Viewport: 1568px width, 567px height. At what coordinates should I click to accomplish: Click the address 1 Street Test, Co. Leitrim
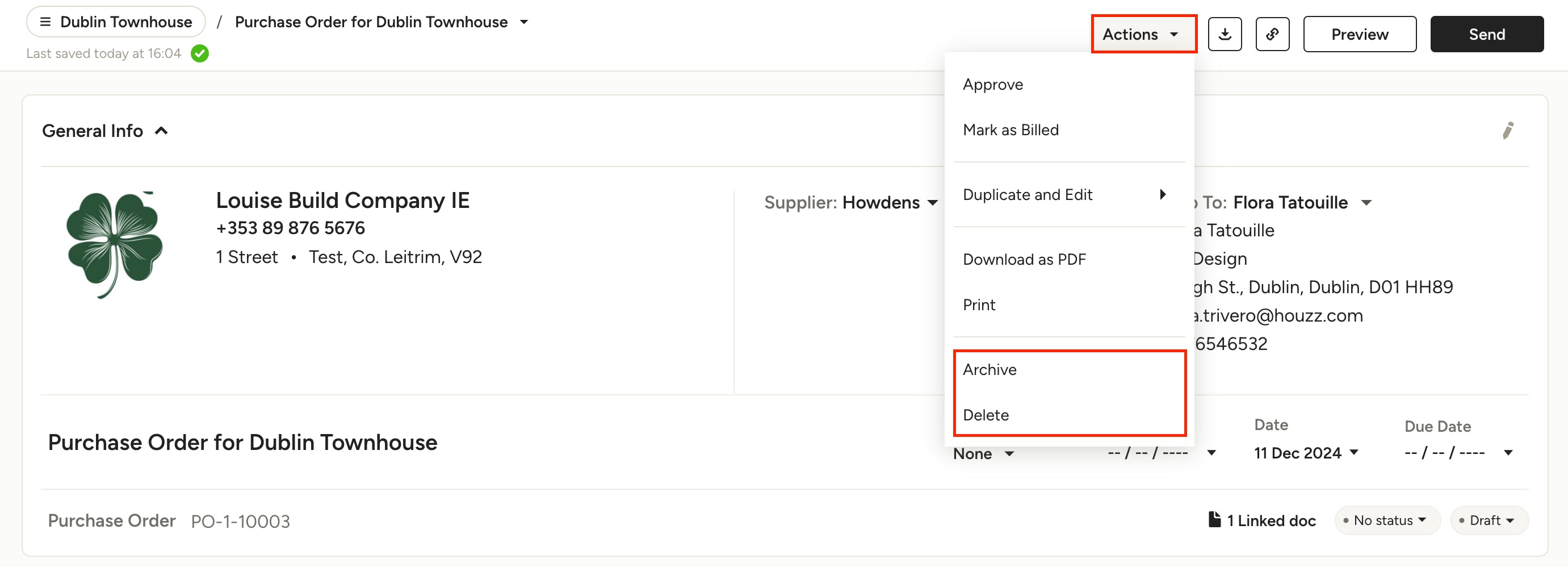[x=349, y=257]
